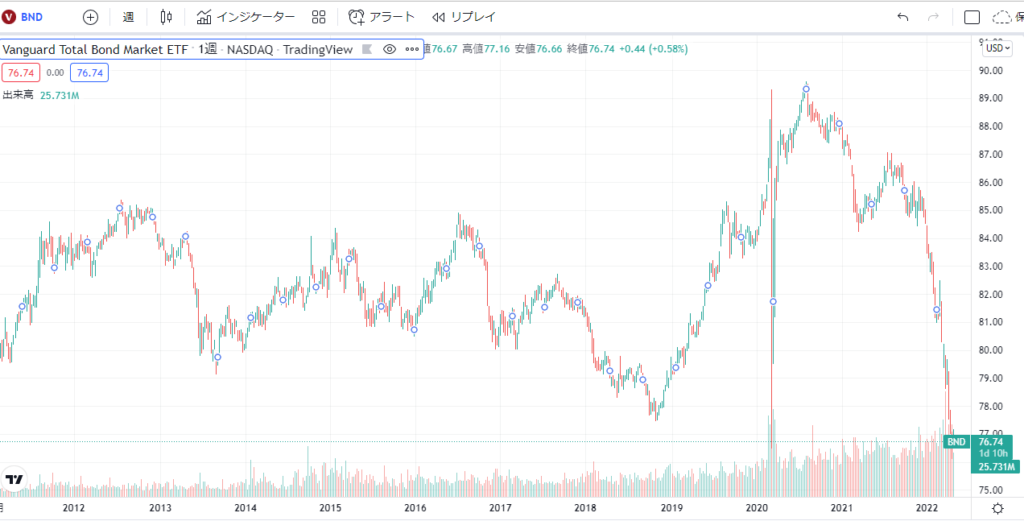Screen dimensions: 1024x521
Task: Click the TradingView logo on the chart
Action: (x=14, y=479)
